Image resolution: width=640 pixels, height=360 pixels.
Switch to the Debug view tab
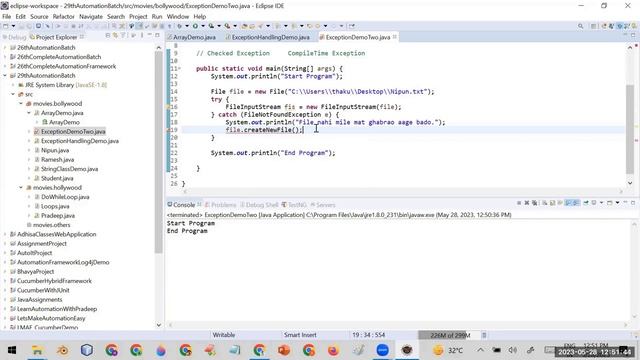[x=14, y=37]
